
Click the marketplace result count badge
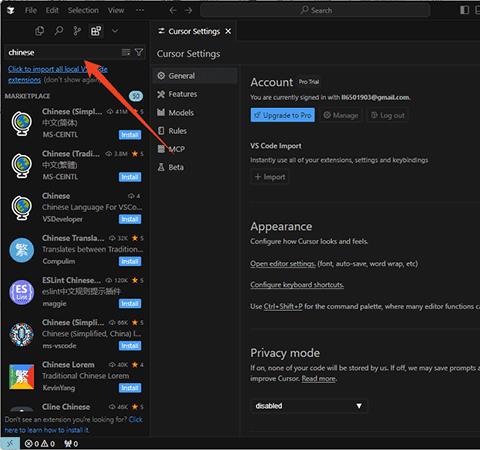point(136,96)
